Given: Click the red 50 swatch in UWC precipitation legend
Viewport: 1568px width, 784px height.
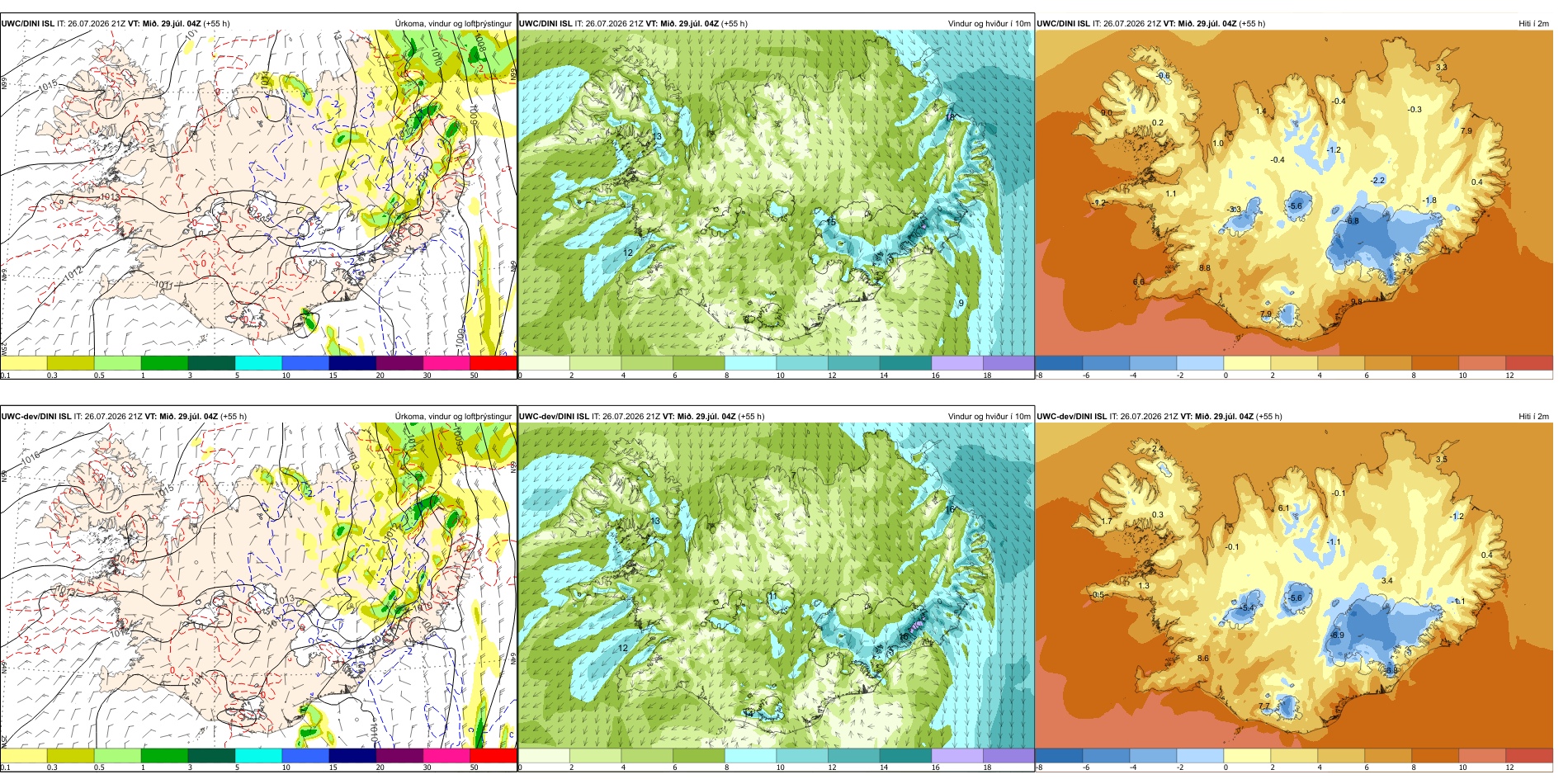Looking at the screenshot, I should pos(493,362).
